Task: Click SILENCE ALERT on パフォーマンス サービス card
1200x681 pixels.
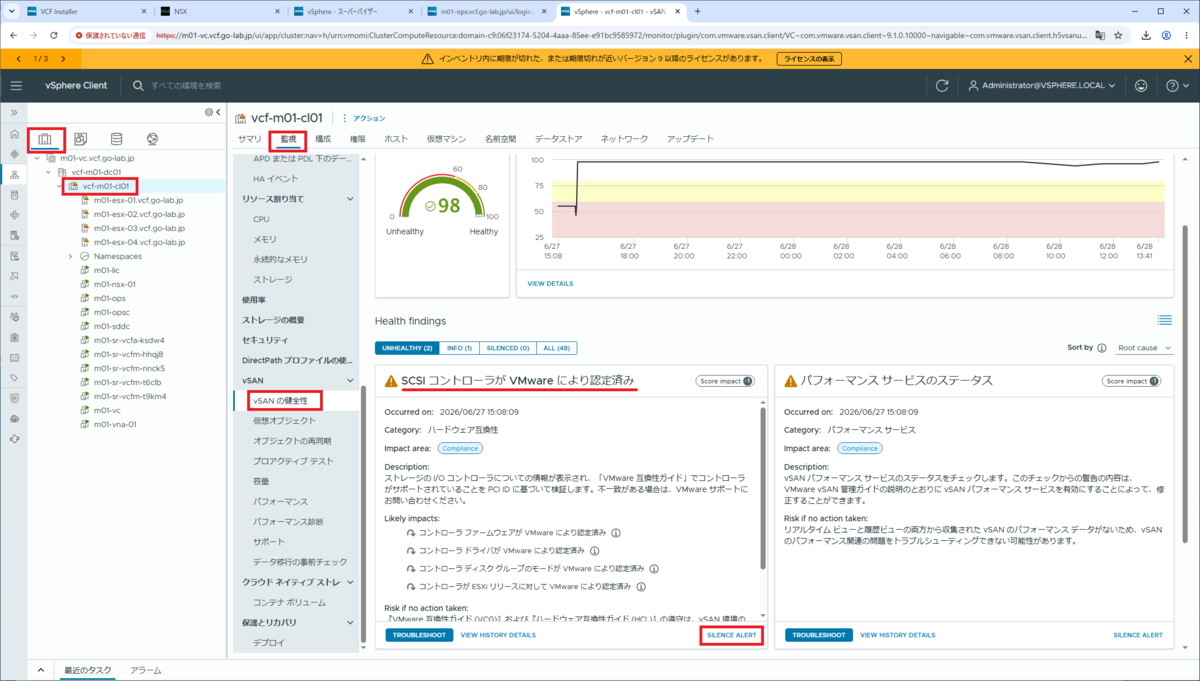Action: [1137, 635]
